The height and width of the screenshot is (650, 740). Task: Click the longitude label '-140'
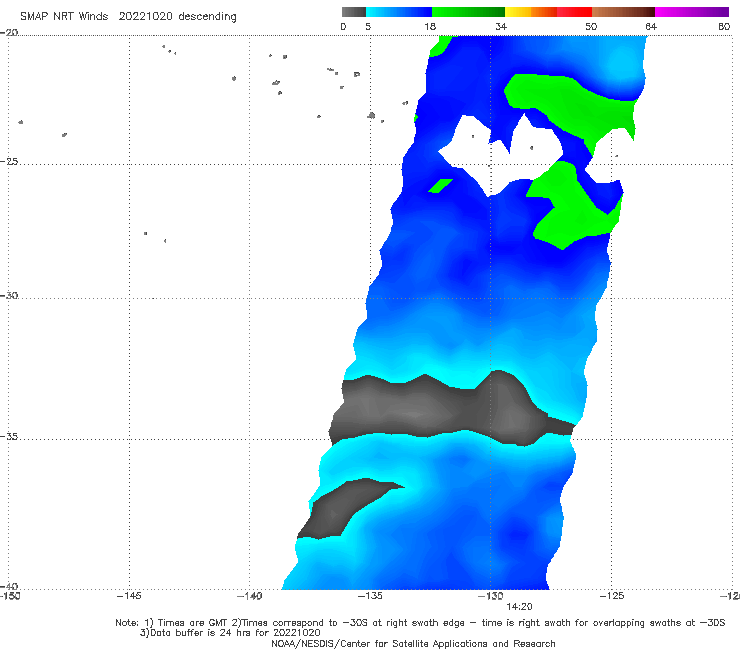(x=249, y=596)
